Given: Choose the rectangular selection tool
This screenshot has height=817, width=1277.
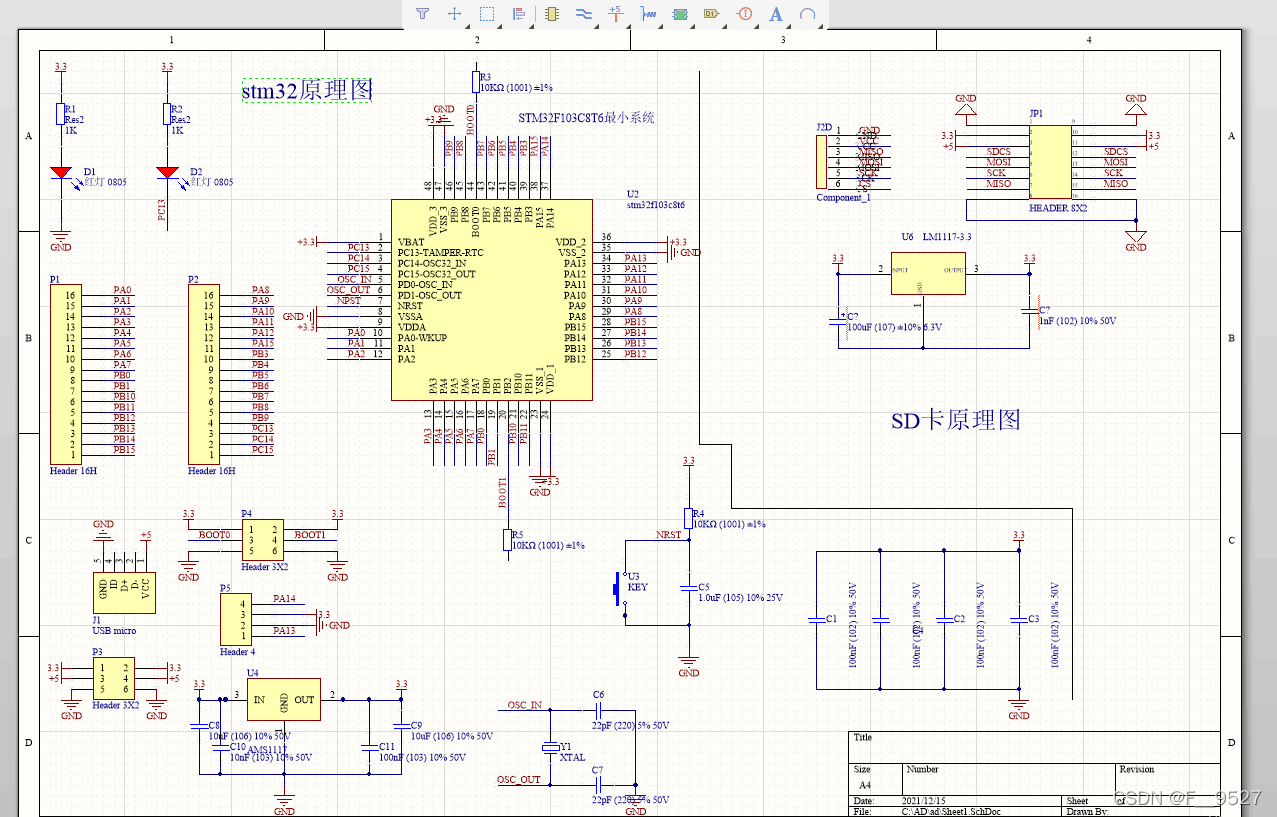Looking at the screenshot, I should click(x=487, y=14).
